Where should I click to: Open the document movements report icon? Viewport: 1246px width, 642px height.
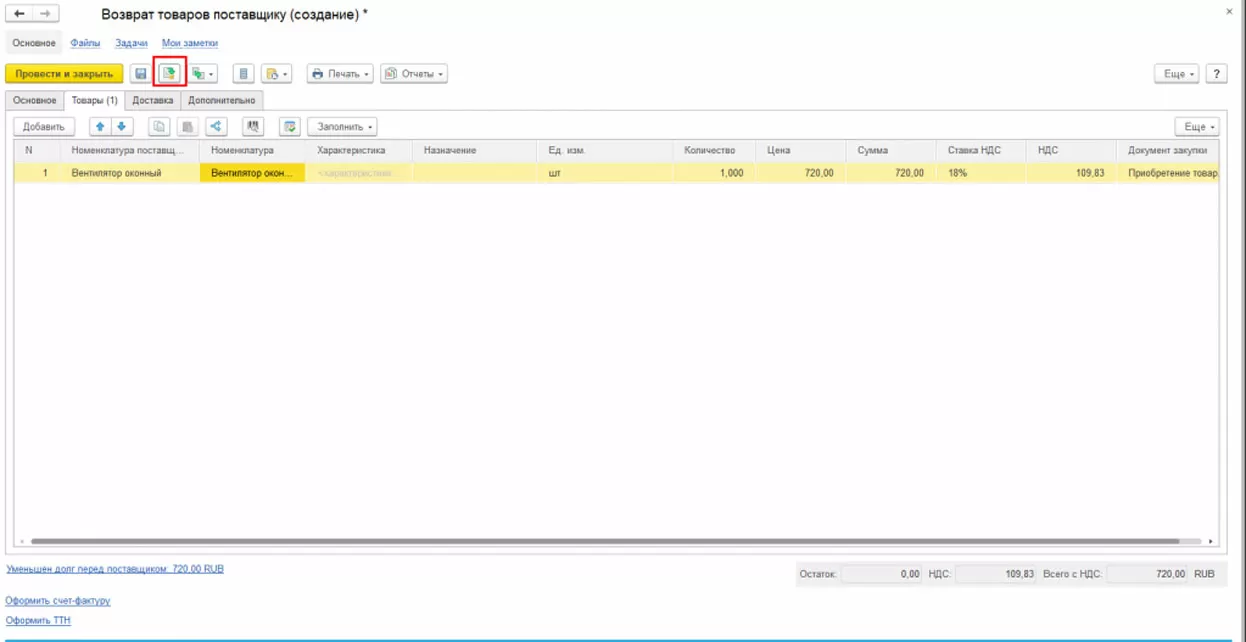[243, 74]
